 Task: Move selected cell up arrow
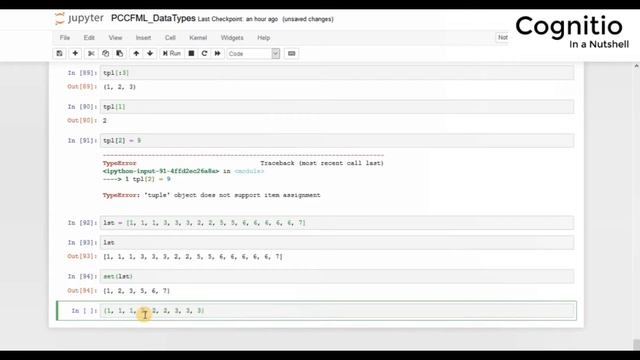point(136,53)
